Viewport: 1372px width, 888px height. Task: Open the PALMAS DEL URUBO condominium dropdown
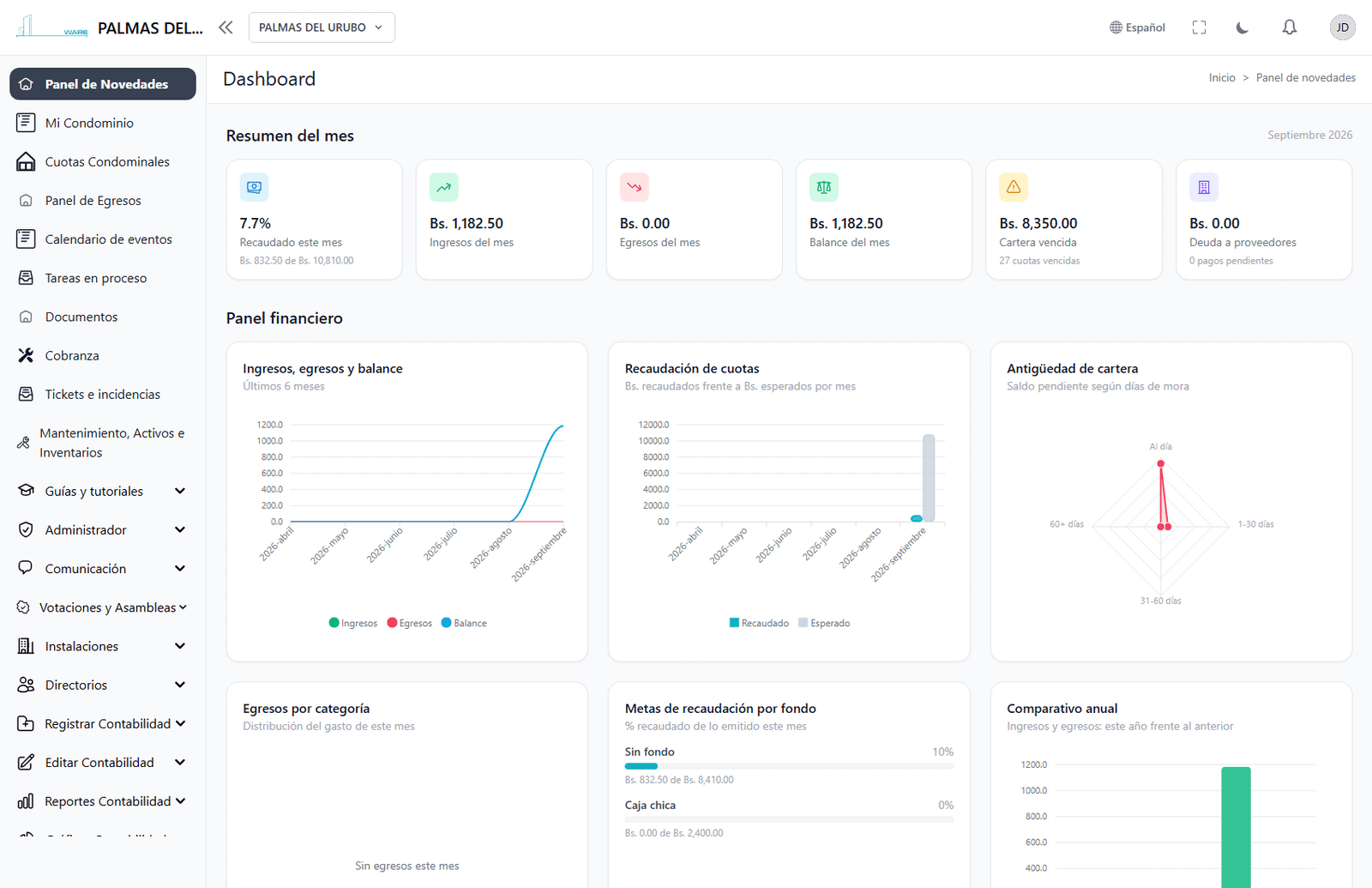pyautogui.click(x=322, y=27)
